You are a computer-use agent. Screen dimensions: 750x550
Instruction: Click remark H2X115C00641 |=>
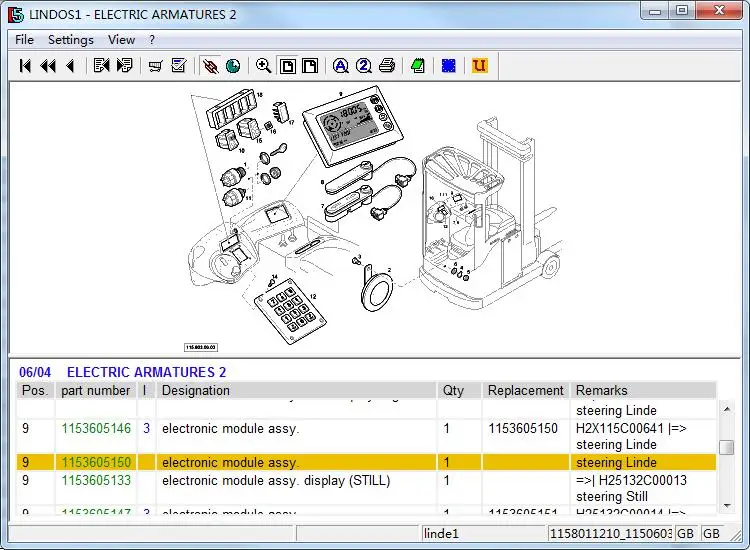[x=631, y=428]
